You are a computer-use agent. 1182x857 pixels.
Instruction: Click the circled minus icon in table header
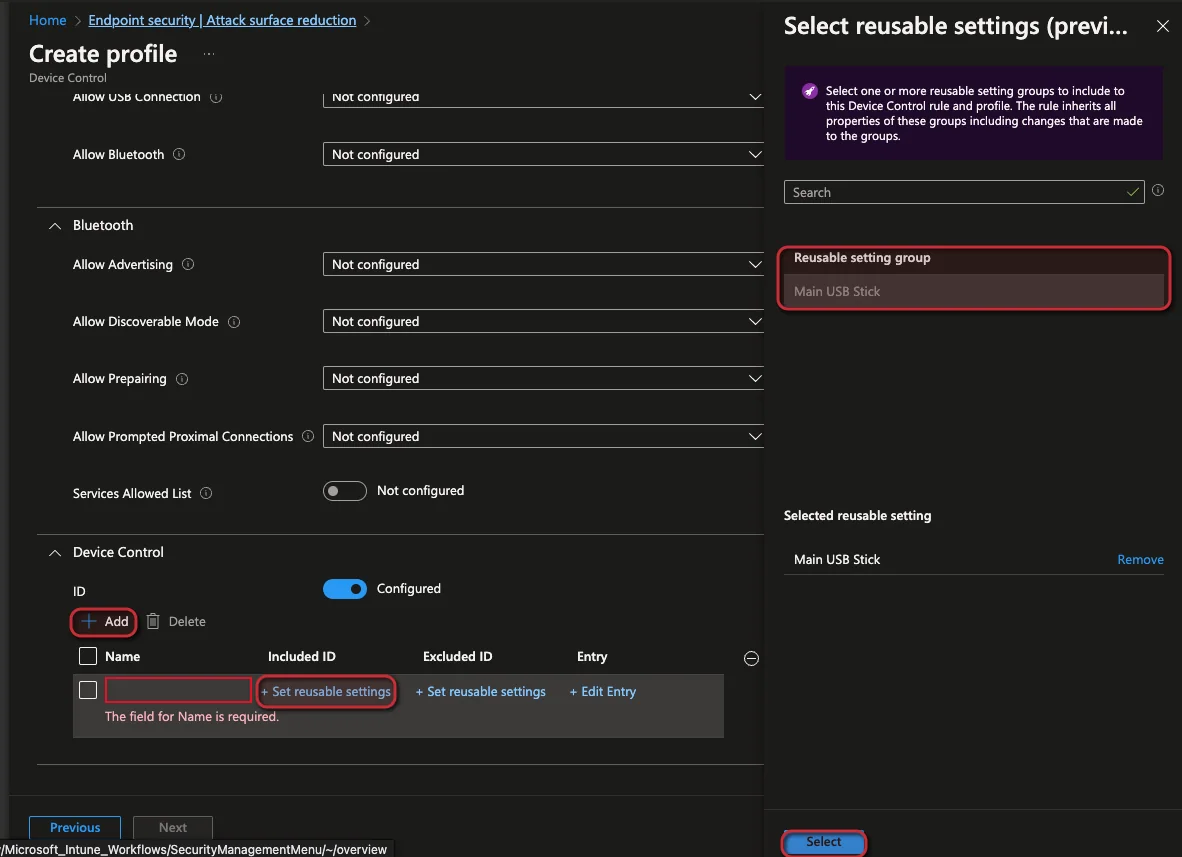tap(751, 659)
